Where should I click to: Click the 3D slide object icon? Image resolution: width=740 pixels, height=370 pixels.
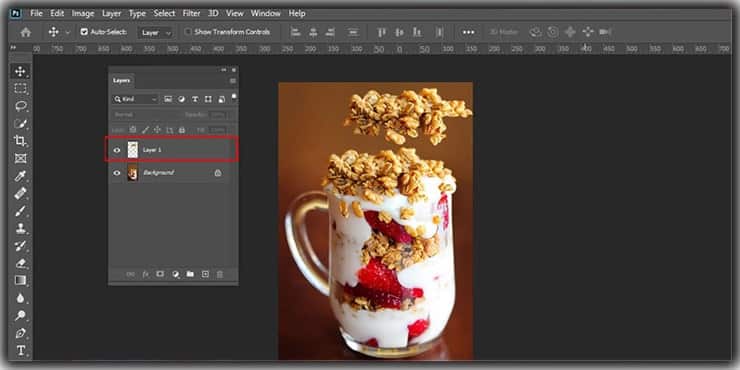pos(588,32)
